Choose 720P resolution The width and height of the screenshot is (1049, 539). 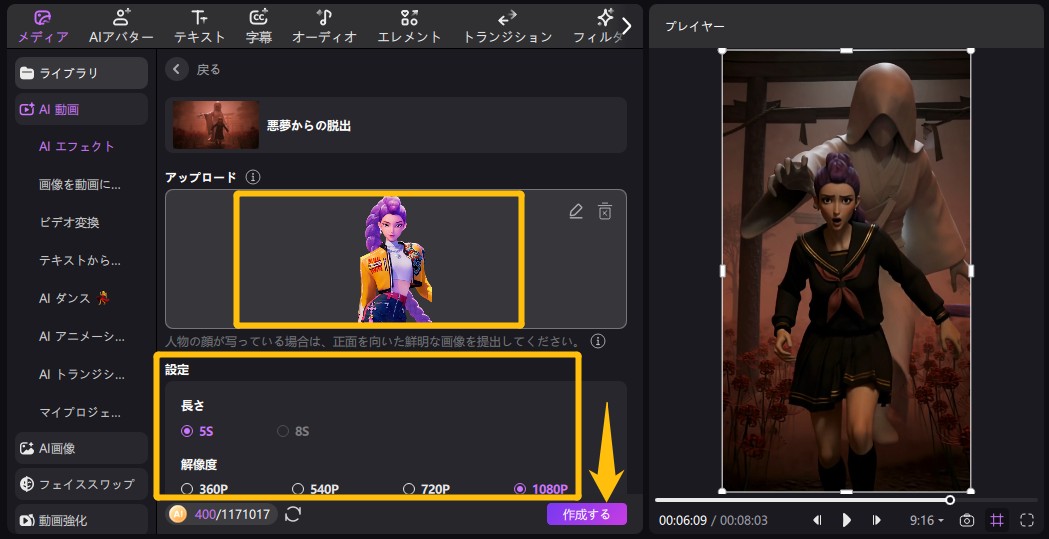(x=409, y=489)
